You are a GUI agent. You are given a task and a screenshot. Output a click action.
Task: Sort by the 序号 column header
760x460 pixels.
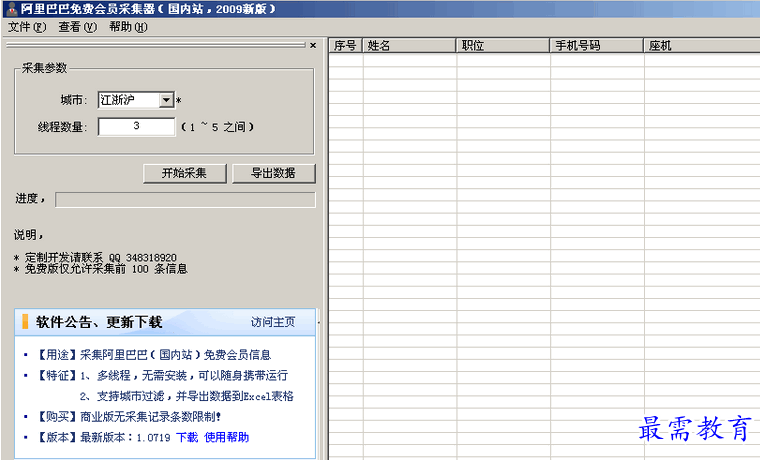(346, 46)
